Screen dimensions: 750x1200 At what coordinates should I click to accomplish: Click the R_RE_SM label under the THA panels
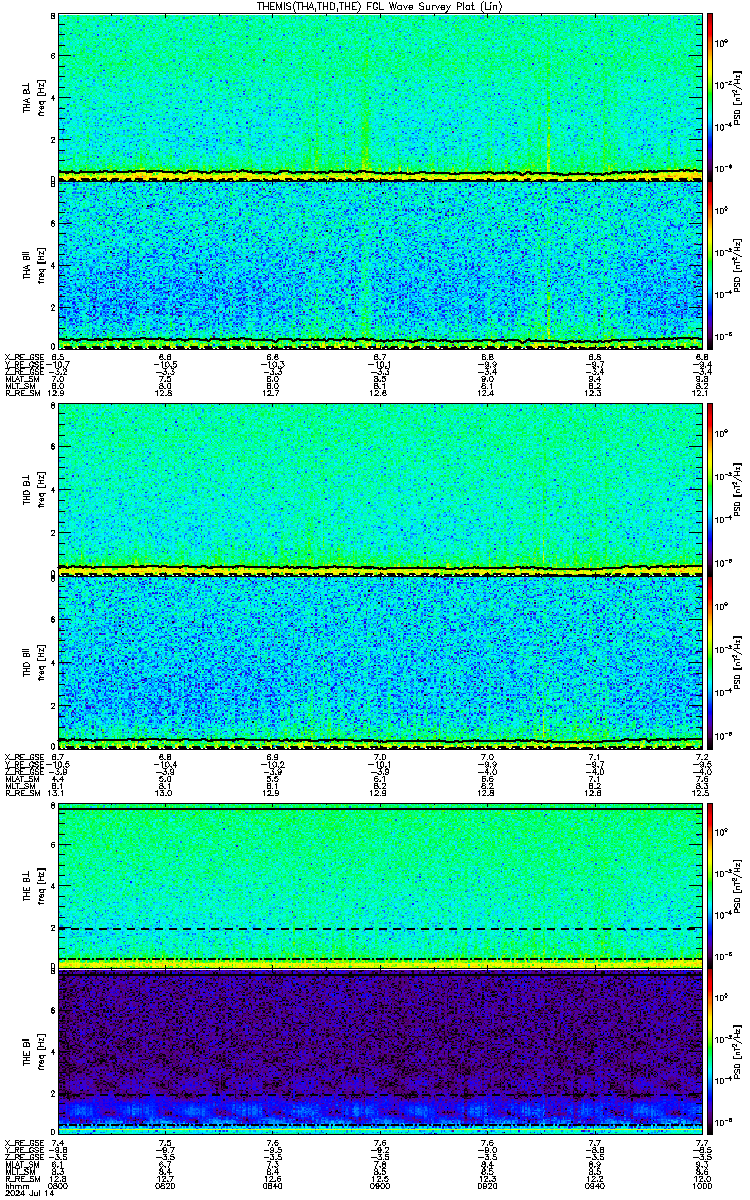22,392
